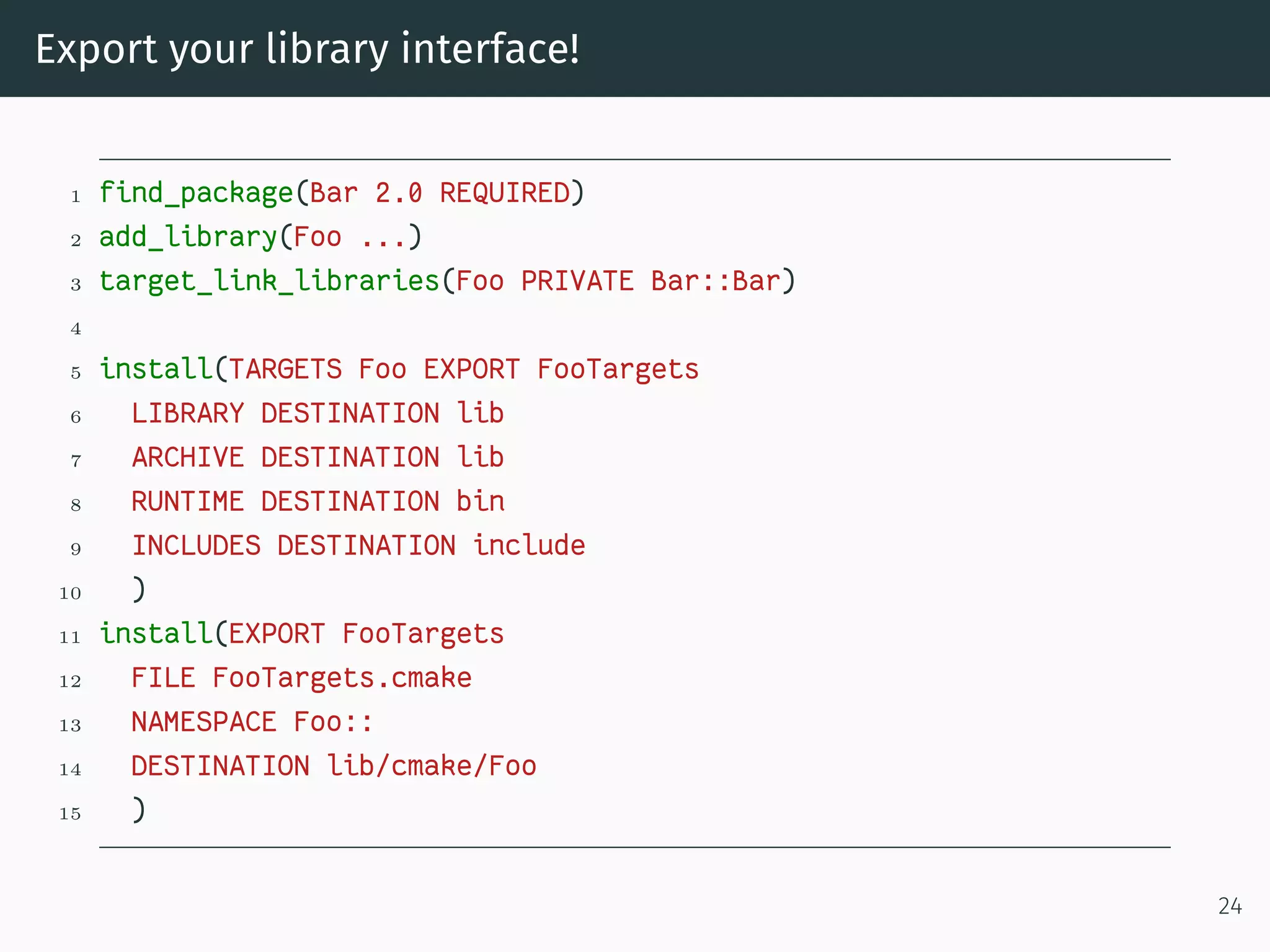Click 'FILE FooTargets.cmake' on line 12
Image resolution: width=1270 pixels, height=952 pixels.
[x=301, y=678]
